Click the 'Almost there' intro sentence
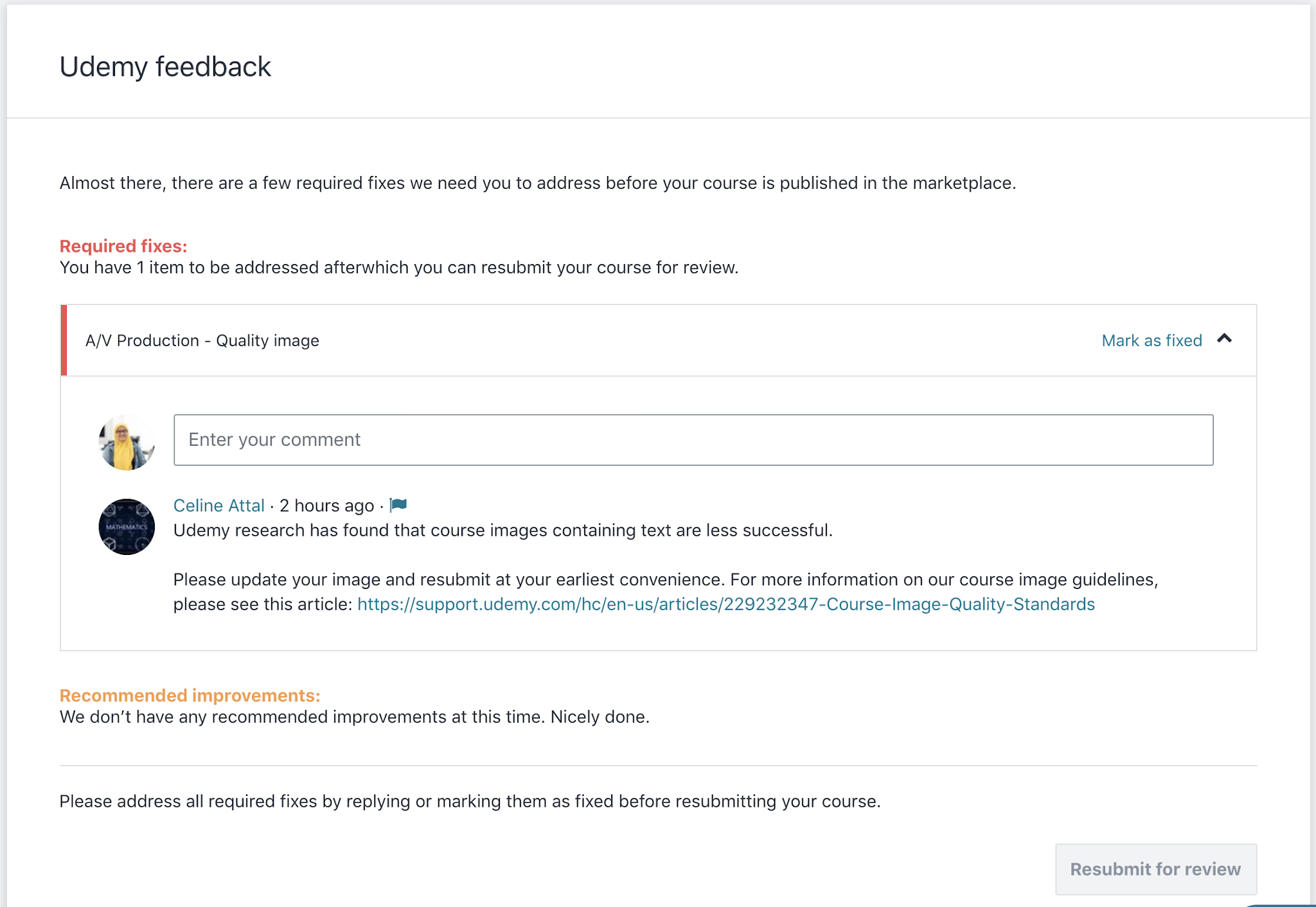 [x=538, y=183]
